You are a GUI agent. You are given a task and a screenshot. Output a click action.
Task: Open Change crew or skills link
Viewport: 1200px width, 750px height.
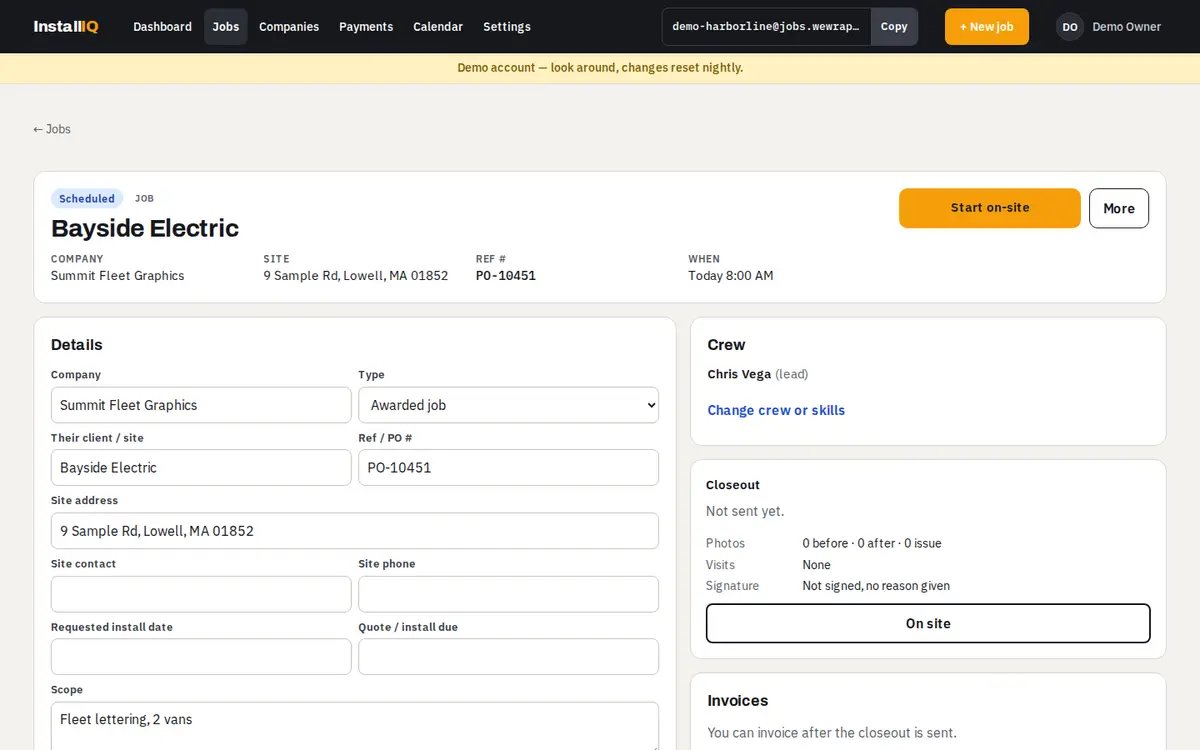[x=776, y=410]
